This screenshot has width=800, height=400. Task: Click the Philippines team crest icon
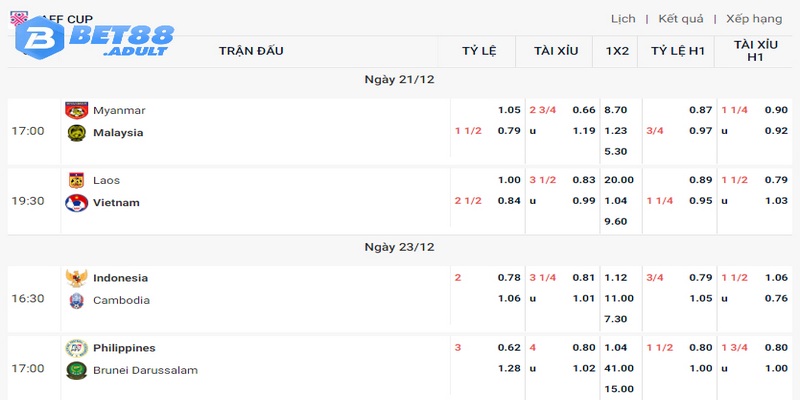(x=76, y=348)
